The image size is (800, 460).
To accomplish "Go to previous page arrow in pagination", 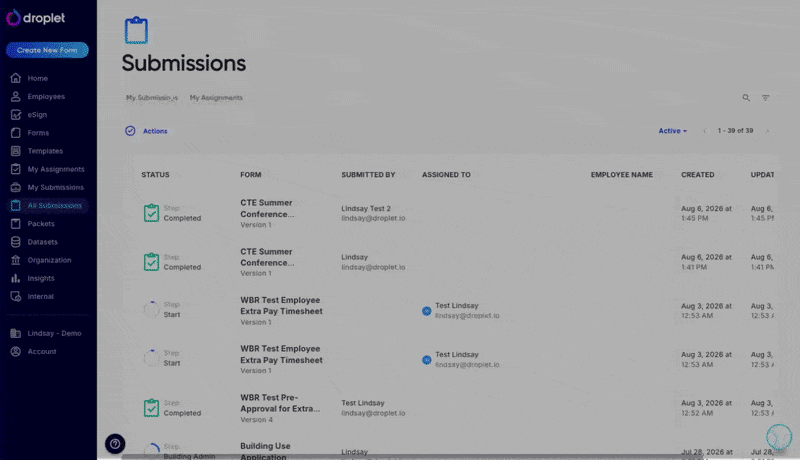I will (x=705, y=131).
